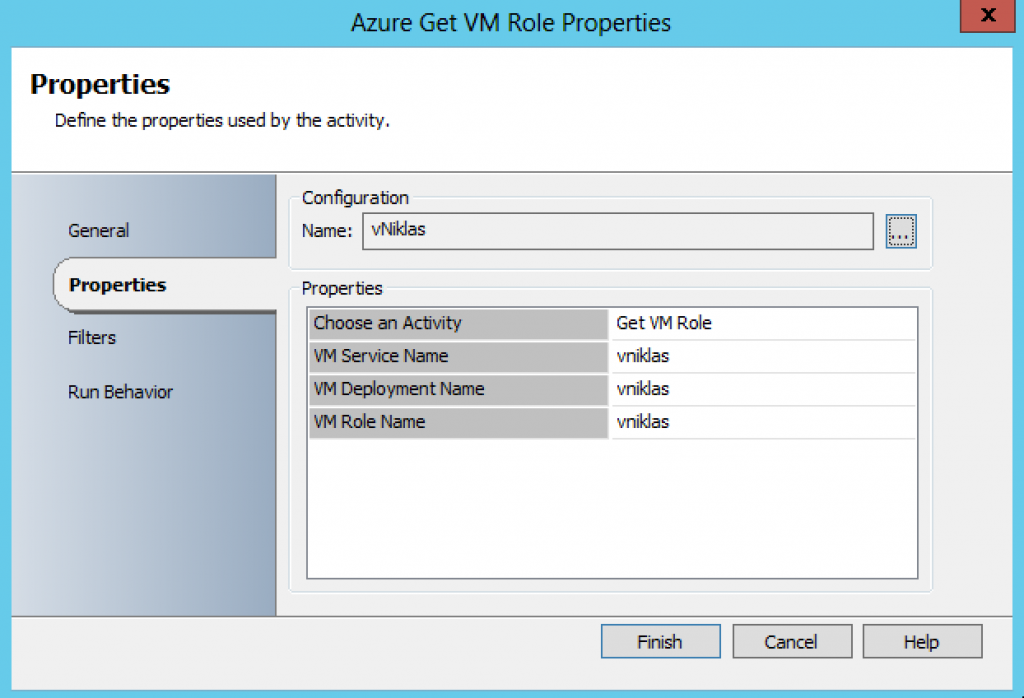Close the Azure Get VM Role Properties dialog
This screenshot has height=698, width=1024.
pyautogui.click(x=987, y=16)
